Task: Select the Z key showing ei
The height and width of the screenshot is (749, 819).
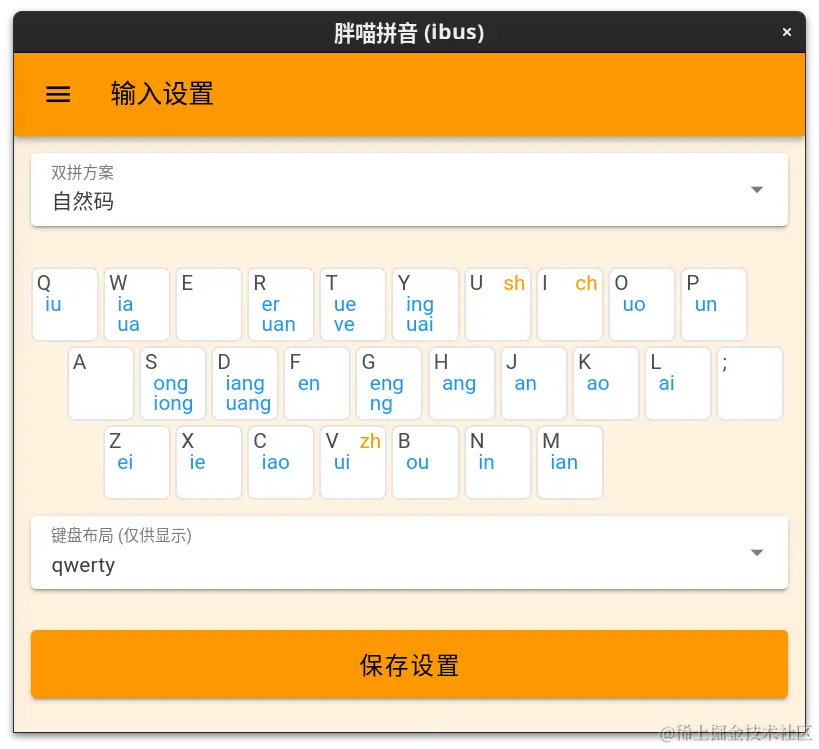Action: click(x=136, y=462)
